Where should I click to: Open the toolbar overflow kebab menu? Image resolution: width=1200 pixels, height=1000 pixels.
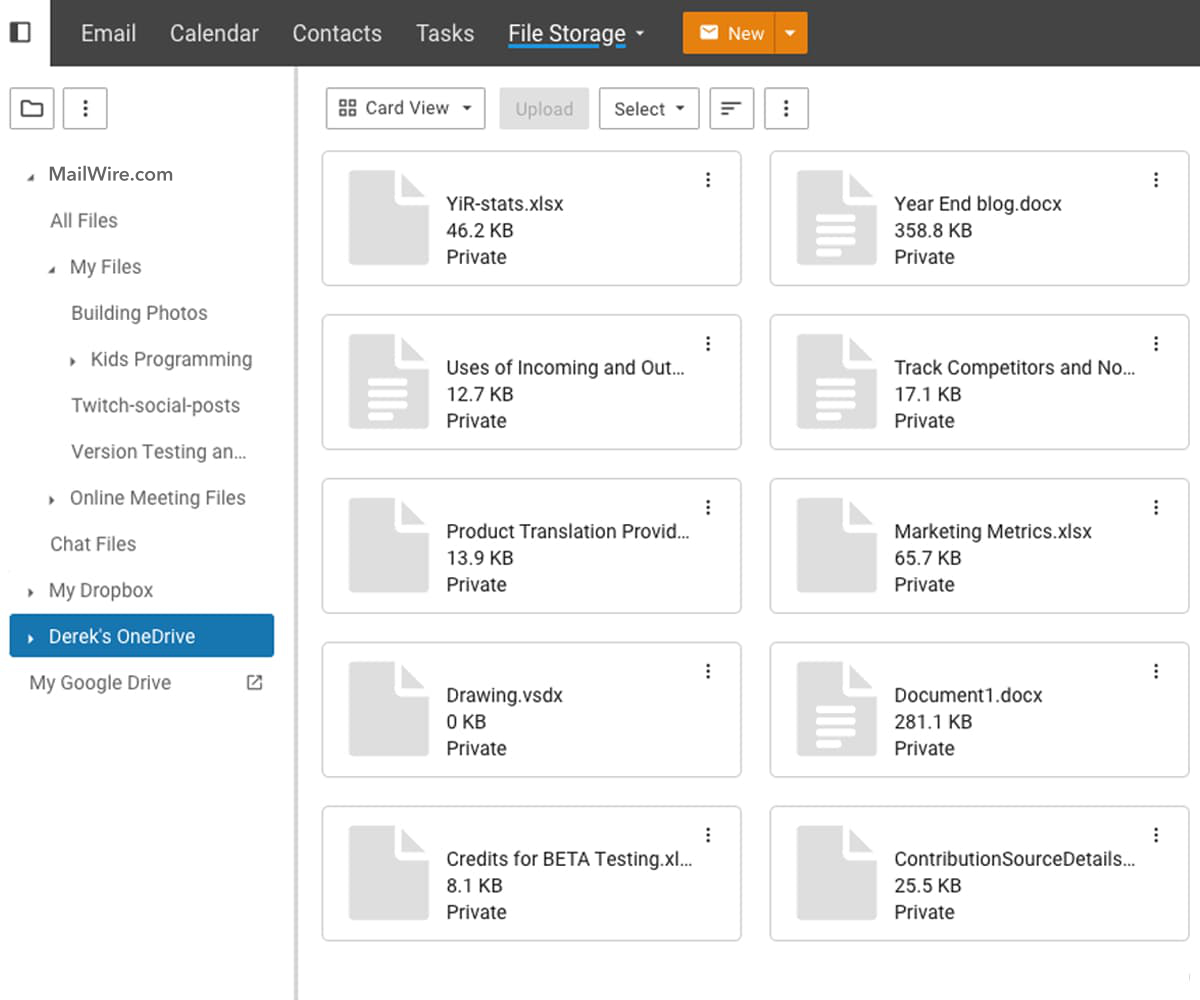coord(786,108)
